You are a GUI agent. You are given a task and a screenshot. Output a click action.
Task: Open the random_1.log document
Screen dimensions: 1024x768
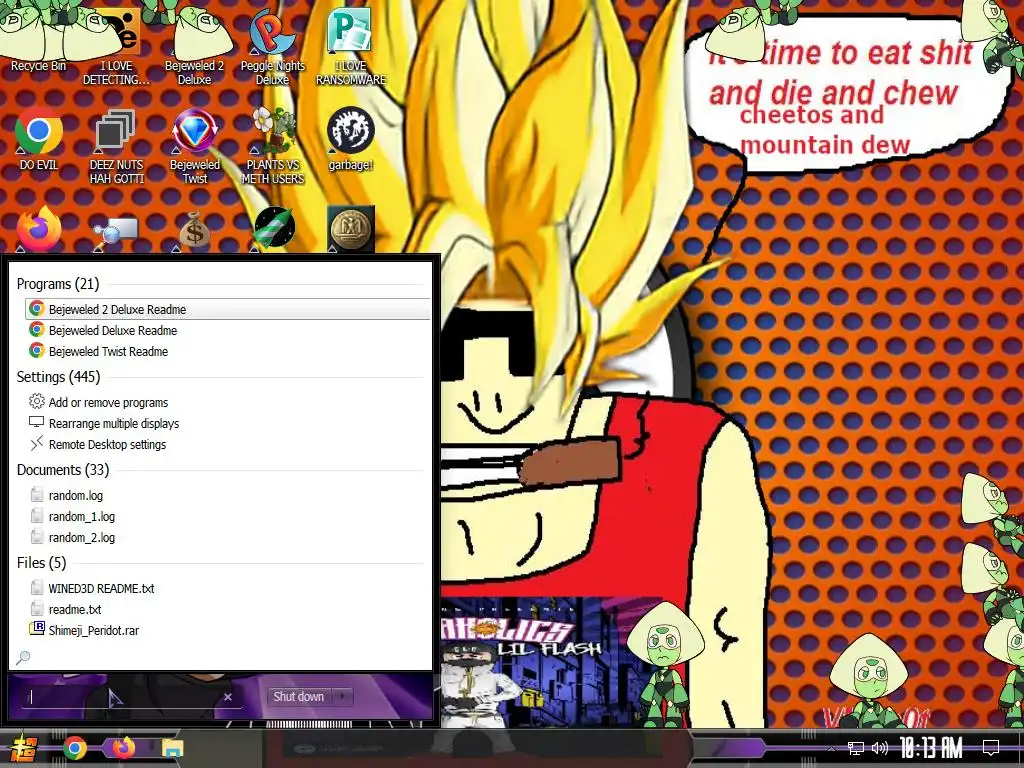(228, 516)
